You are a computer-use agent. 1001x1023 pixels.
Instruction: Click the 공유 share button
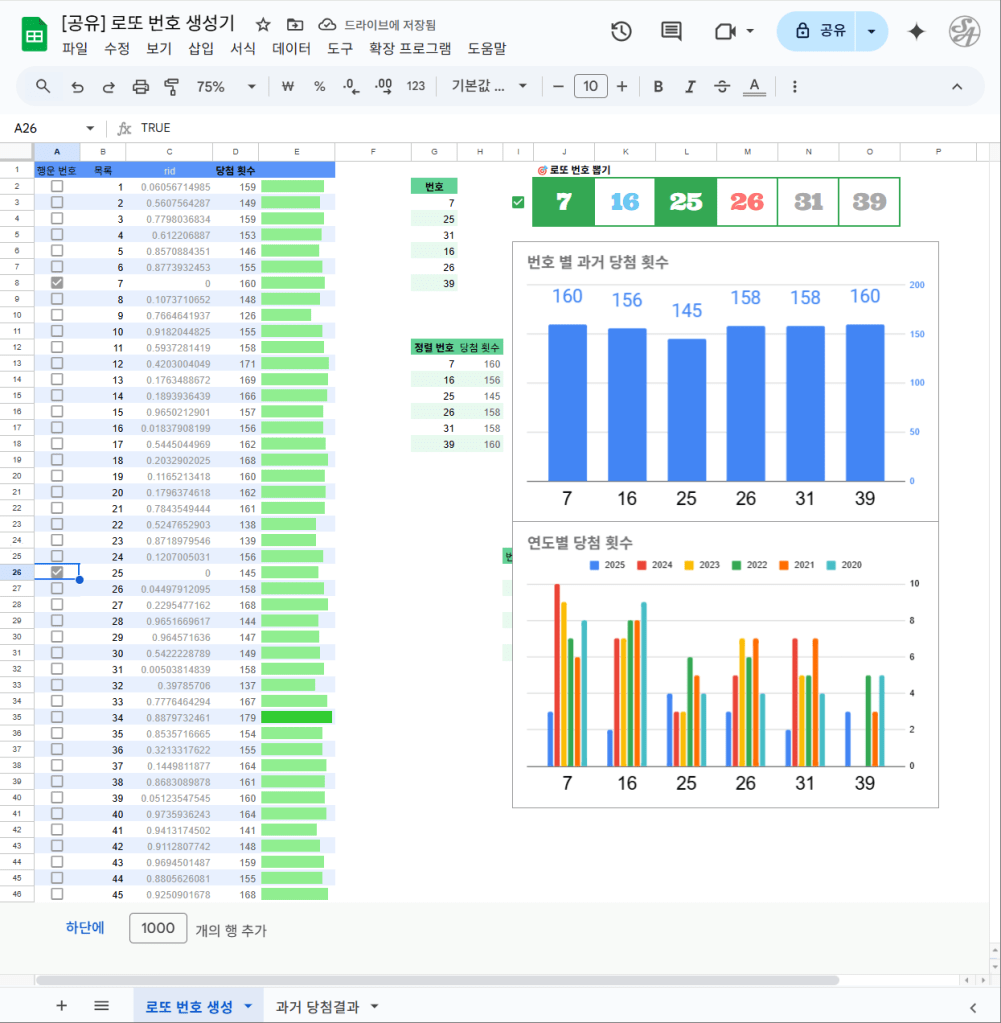820,31
